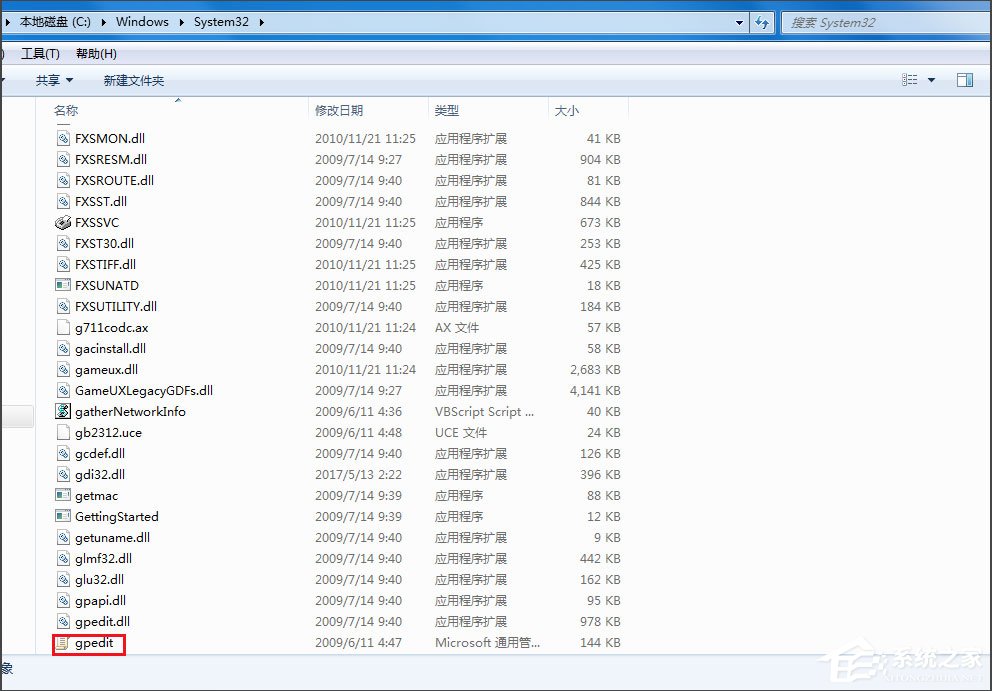Click the refresh icon next to address bar
This screenshot has height=691, width=992.
pyautogui.click(x=761, y=21)
